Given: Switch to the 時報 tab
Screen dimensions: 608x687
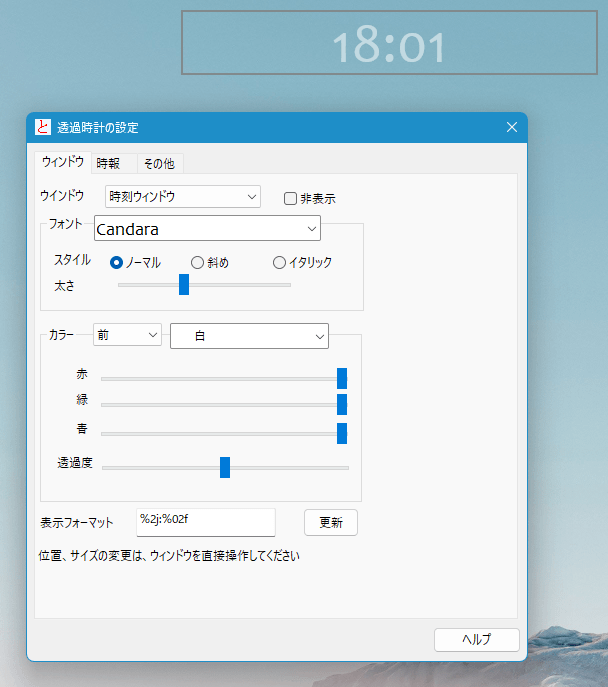Looking at the screenshot, I should tap(108, 163).
